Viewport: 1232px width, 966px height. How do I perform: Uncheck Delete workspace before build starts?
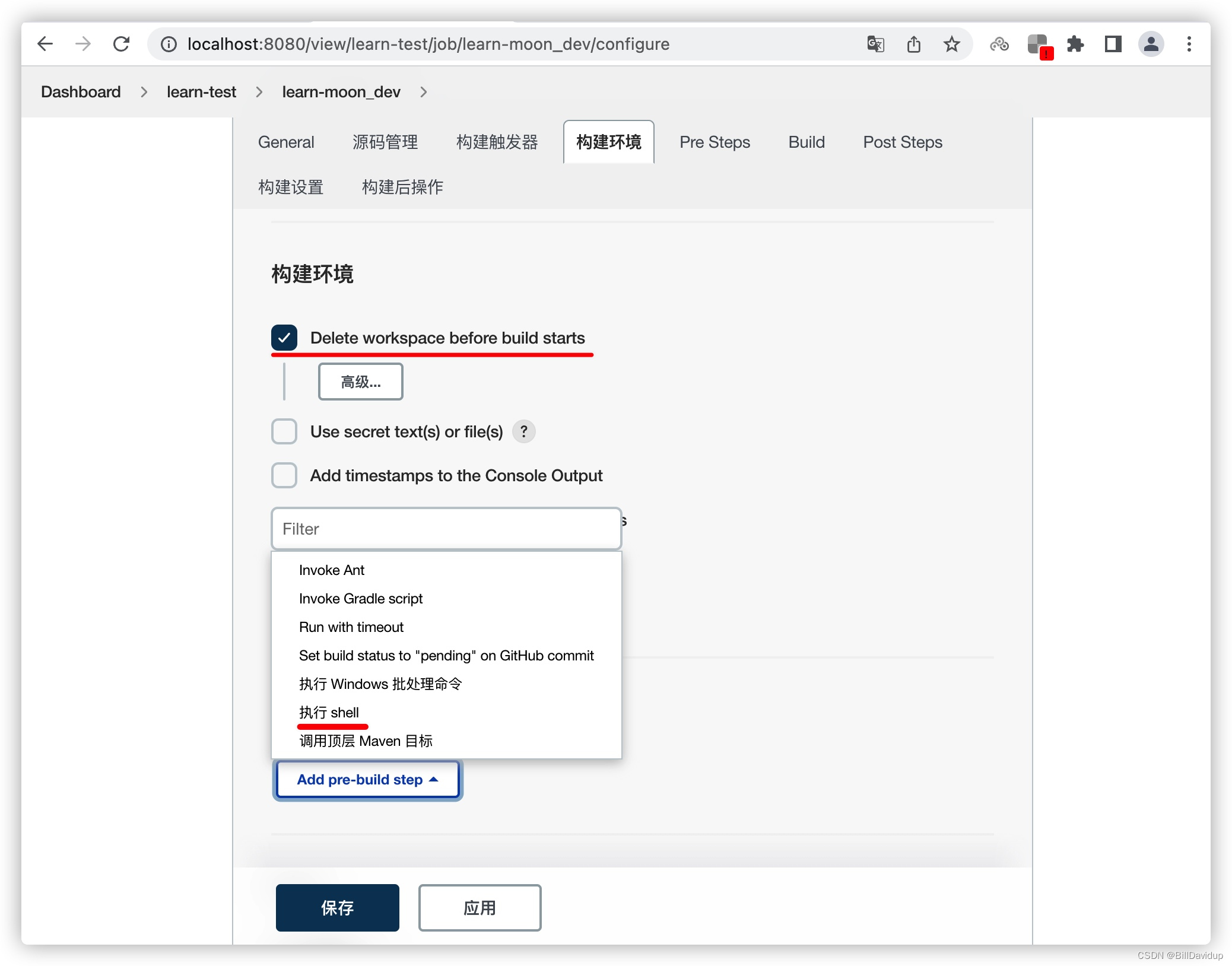284,338
